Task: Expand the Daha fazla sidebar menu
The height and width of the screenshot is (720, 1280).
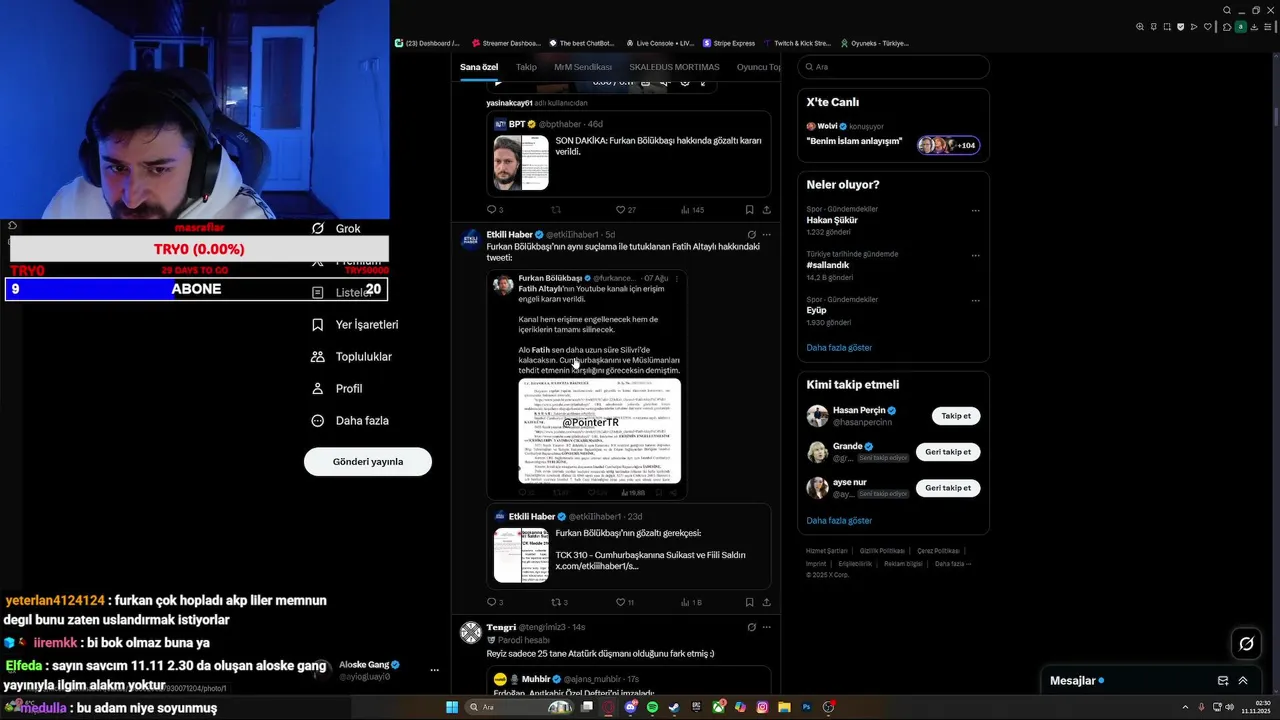Action: pos(350,421)
